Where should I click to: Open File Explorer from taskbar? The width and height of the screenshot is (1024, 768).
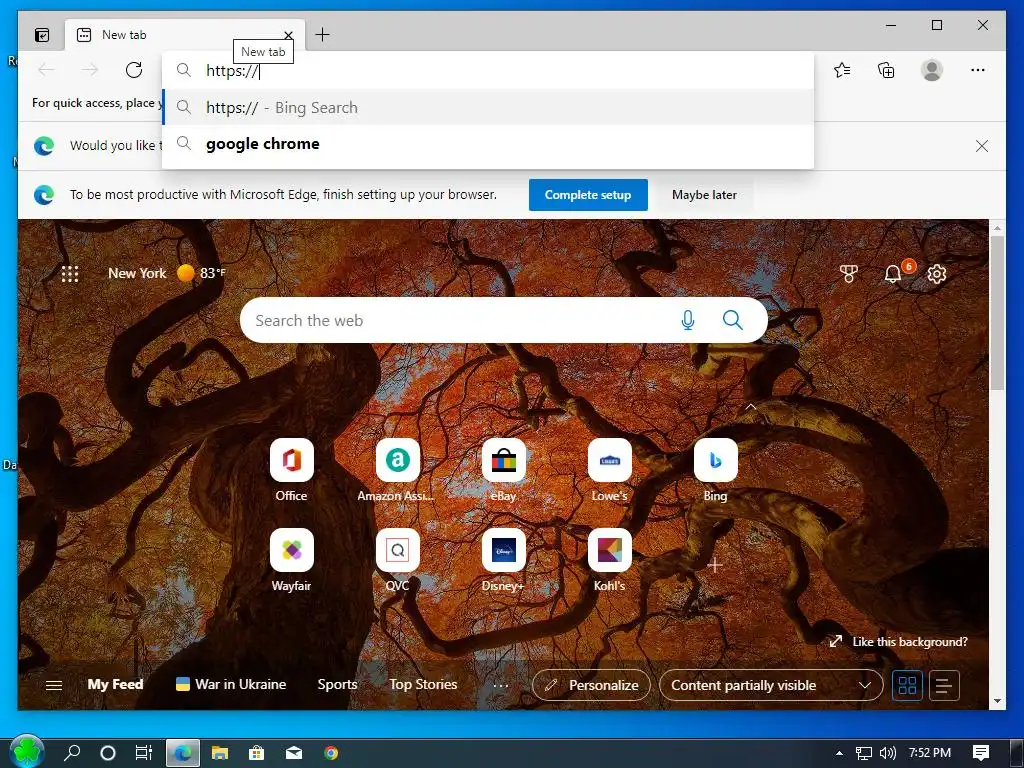[220, 753]
